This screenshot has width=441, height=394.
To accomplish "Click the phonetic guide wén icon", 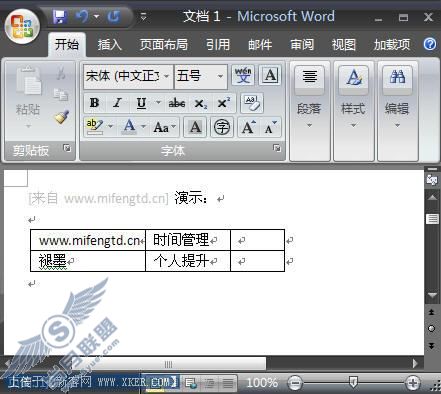I will [x=243, y=75].
